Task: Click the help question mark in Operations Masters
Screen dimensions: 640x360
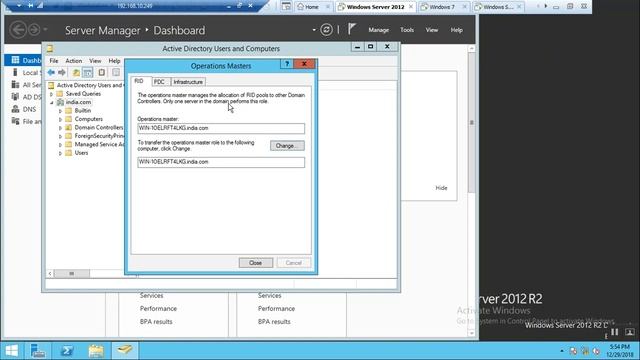Action: tap(287, 64)
